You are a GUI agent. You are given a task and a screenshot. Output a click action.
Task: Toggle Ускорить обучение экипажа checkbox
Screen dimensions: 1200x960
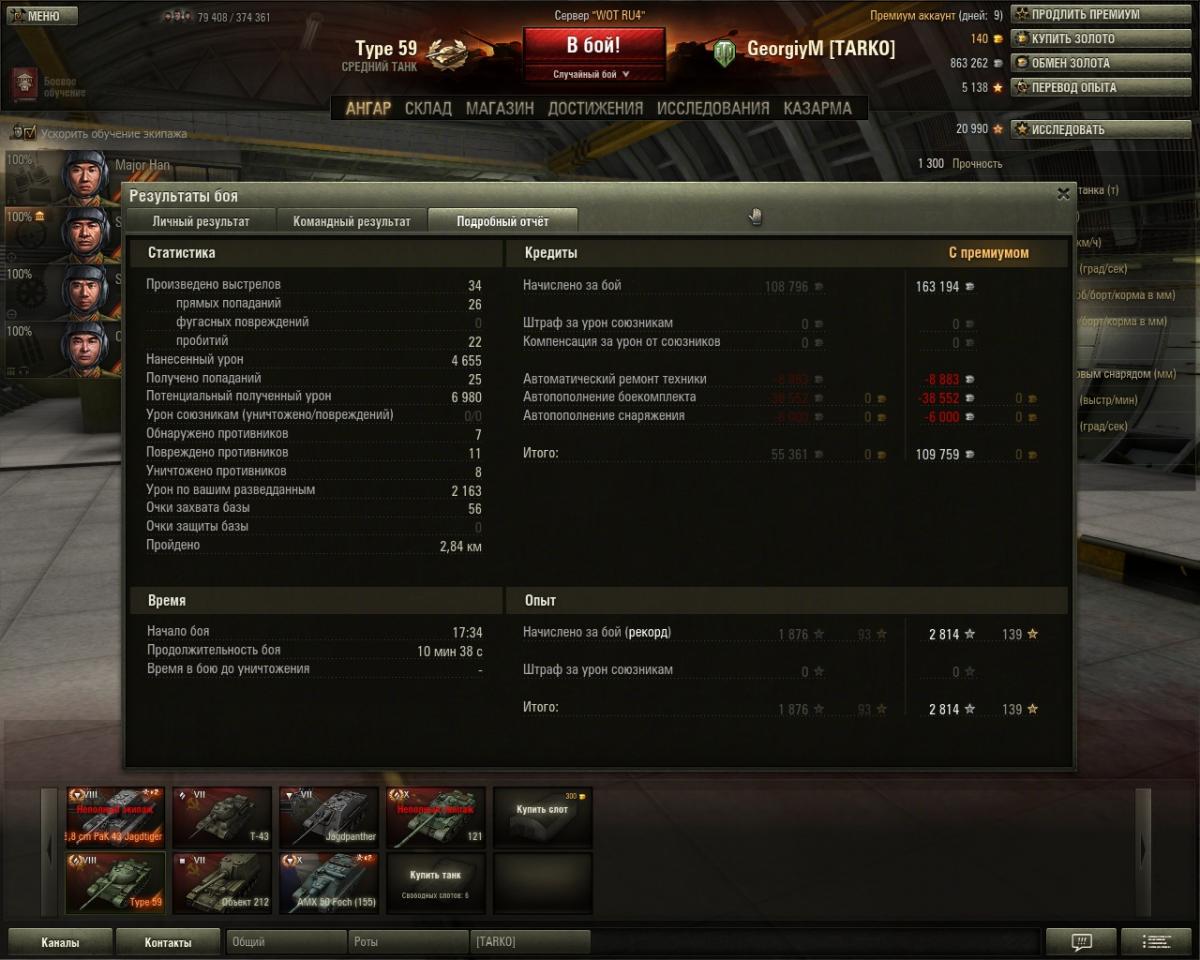tap(29, 132)
